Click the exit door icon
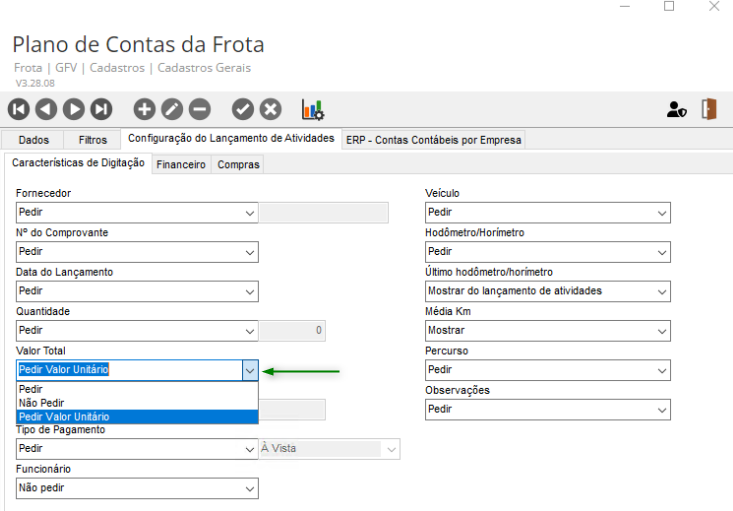The image size is (733, 511). pyautogui.click(x=710, y=109)
